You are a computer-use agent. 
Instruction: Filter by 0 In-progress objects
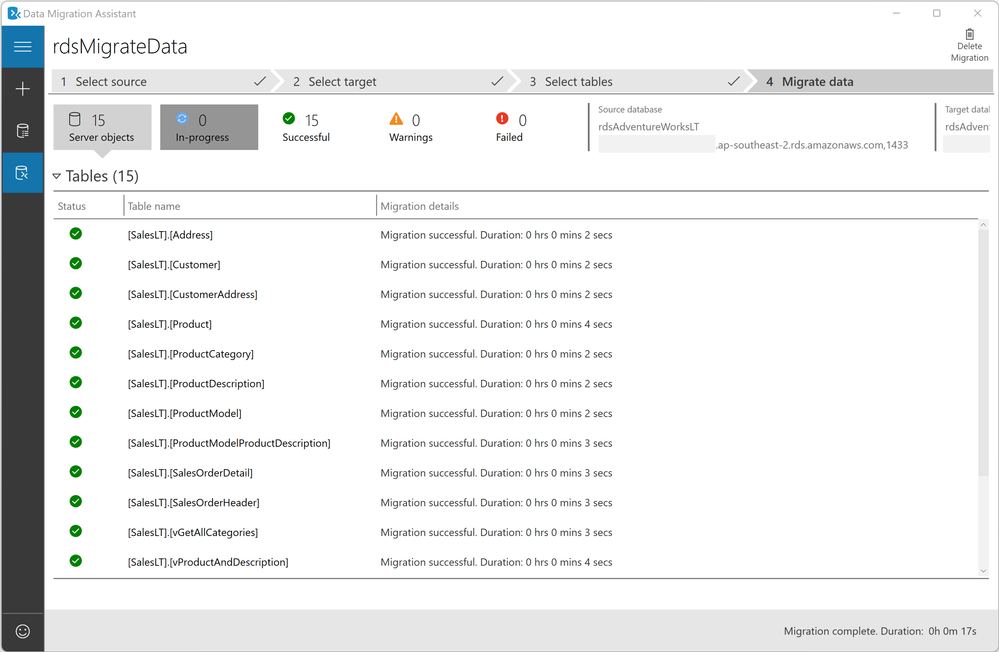point(209,127)
